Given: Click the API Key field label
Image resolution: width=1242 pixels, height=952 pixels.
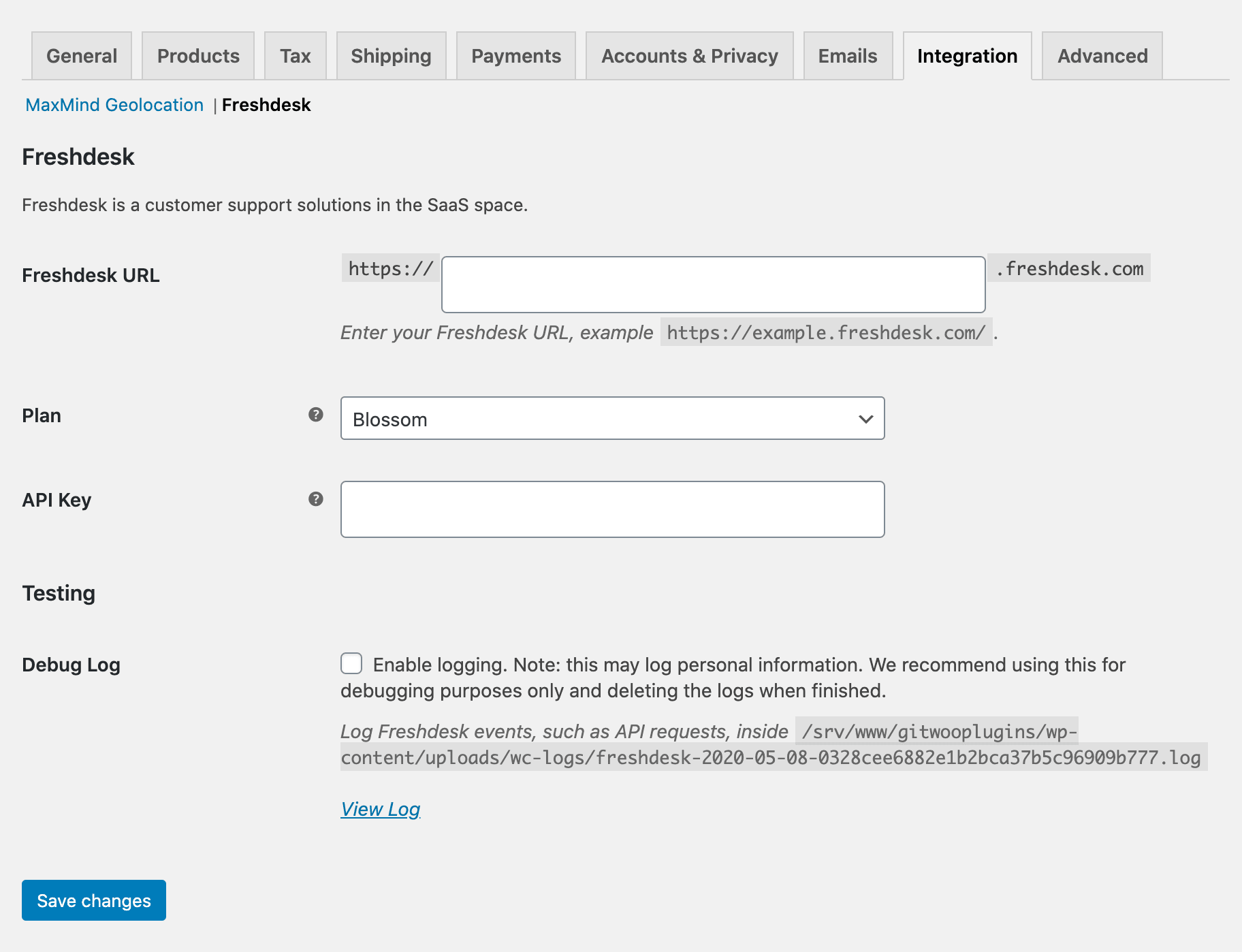Looking at the screenshot, I should 57,500.
